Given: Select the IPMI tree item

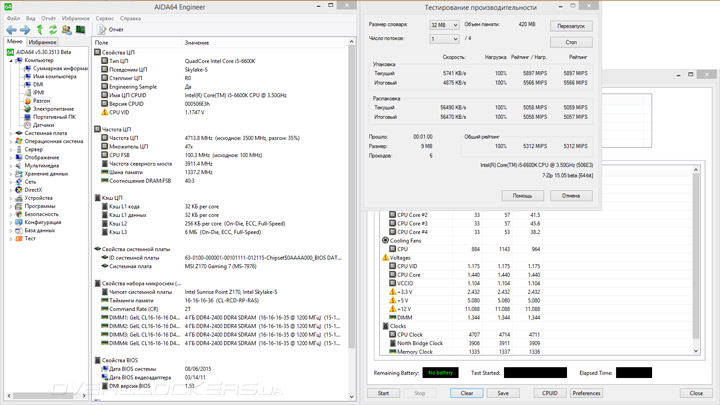Looking at the screenshot, I should click(39, 92).
